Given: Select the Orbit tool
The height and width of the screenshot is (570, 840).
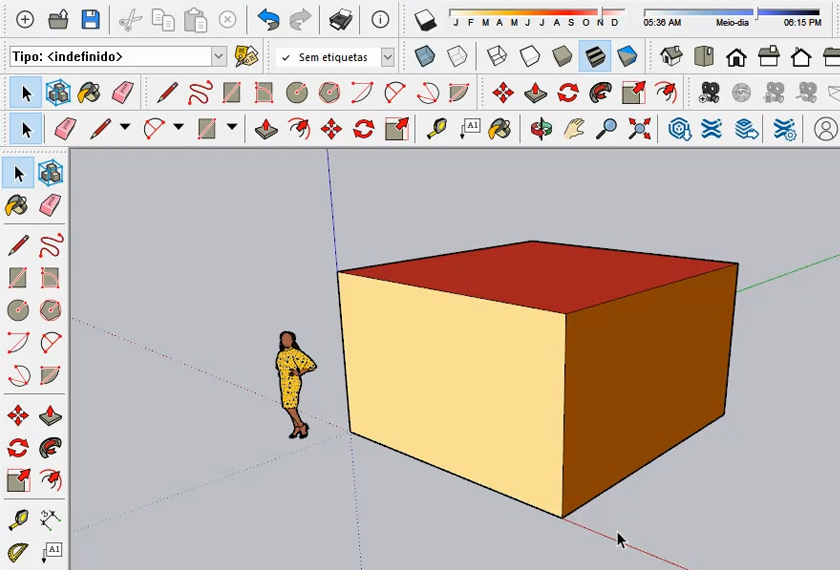Looking at the screenshot, I should [541, 129].
